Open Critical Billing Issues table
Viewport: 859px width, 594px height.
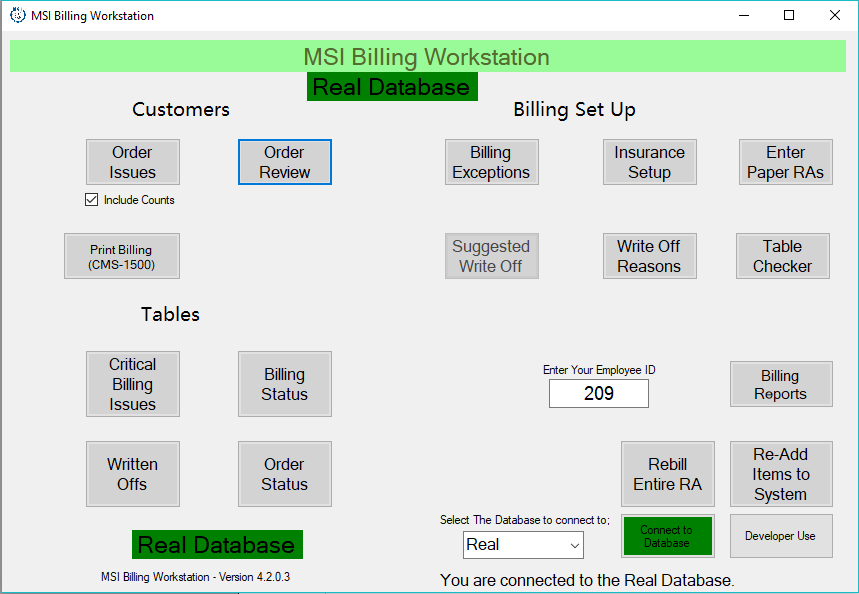point(132,384)
